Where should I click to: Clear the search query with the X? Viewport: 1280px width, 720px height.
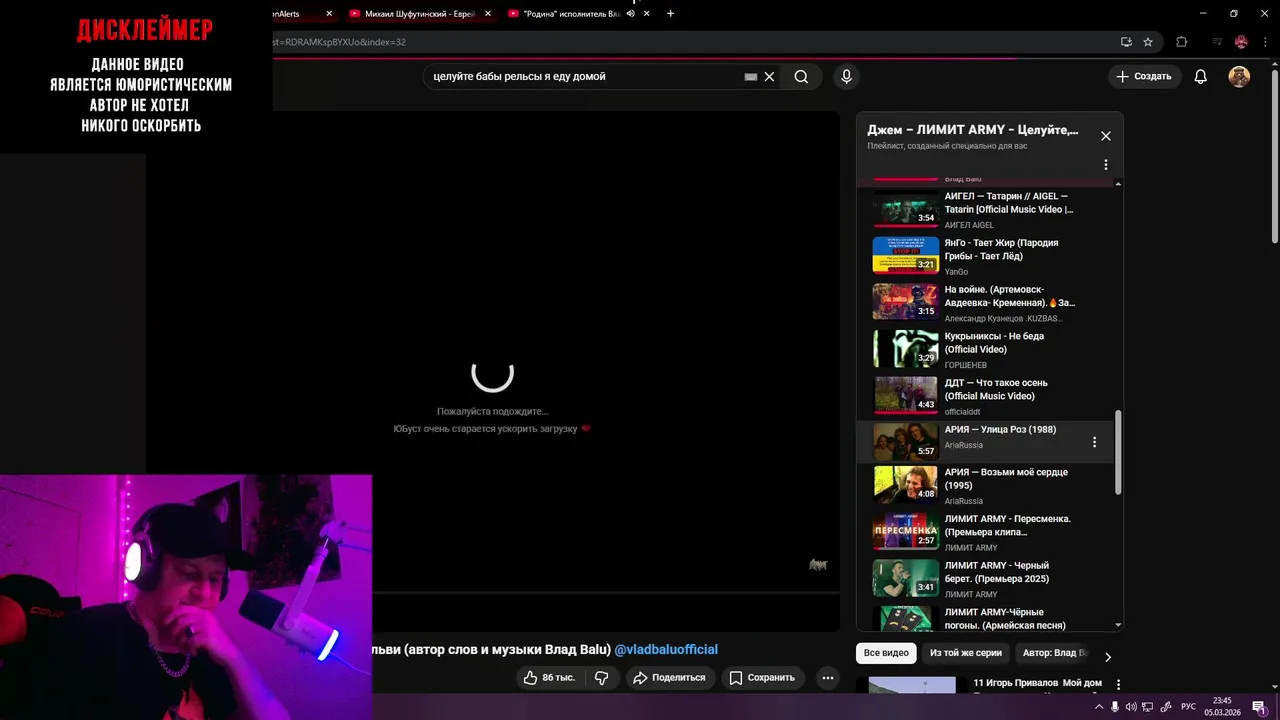click(x=769, y=77)
